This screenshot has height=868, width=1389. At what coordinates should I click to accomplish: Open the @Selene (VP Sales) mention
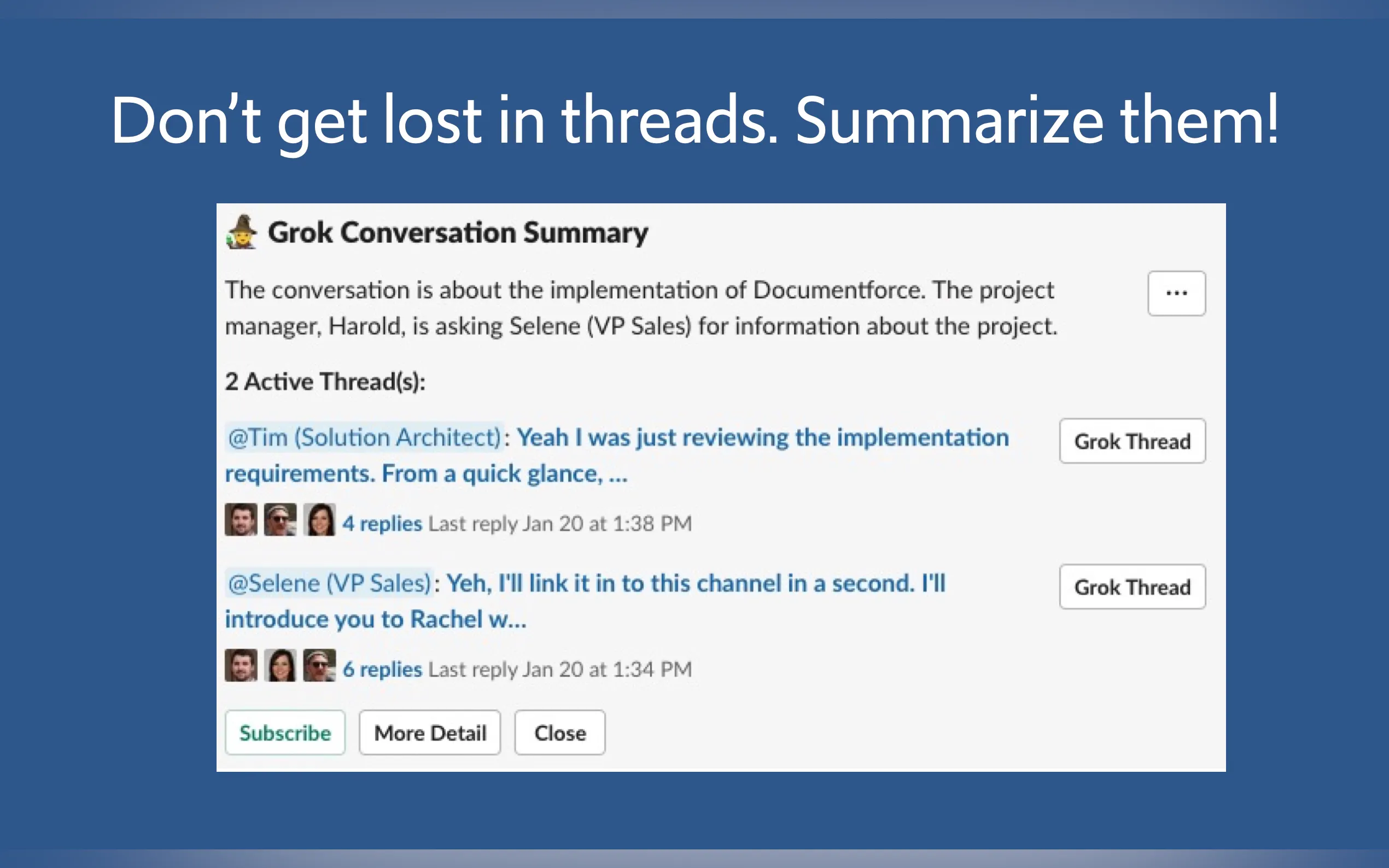pyautogui.click(x=329, y=583)
